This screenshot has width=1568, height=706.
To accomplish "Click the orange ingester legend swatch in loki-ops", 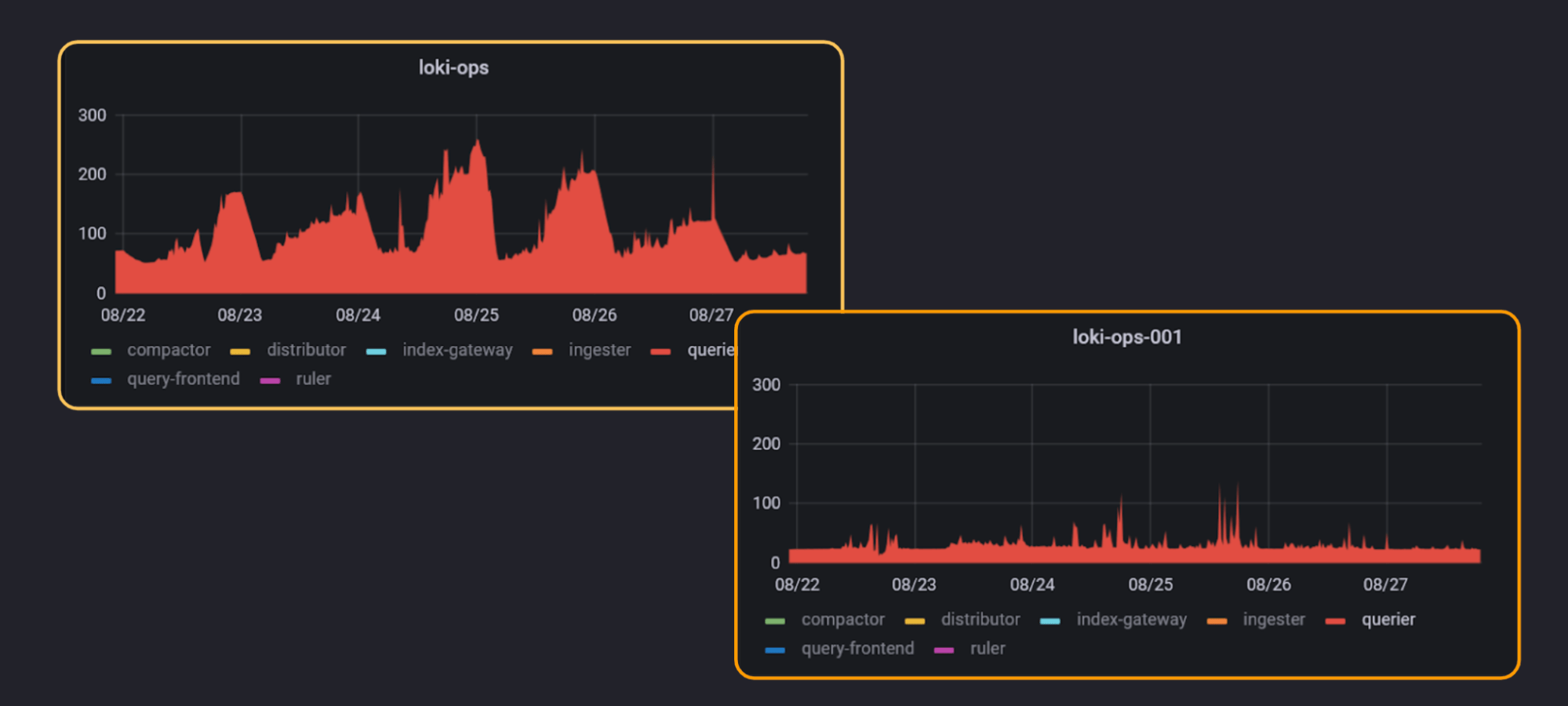I will 544,351.
